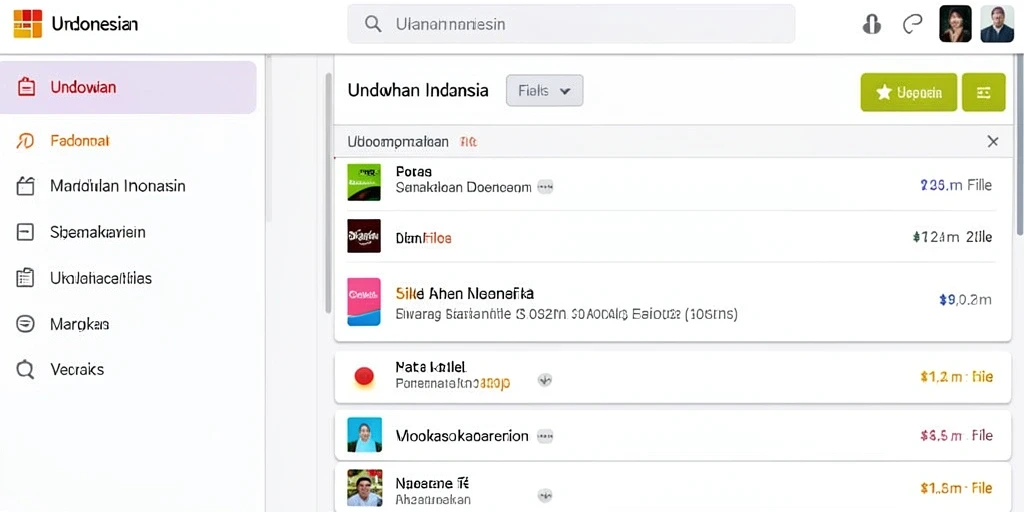Click the content list left scrollbar
Screen dimensions: 1024x512
tap(328, 193)
